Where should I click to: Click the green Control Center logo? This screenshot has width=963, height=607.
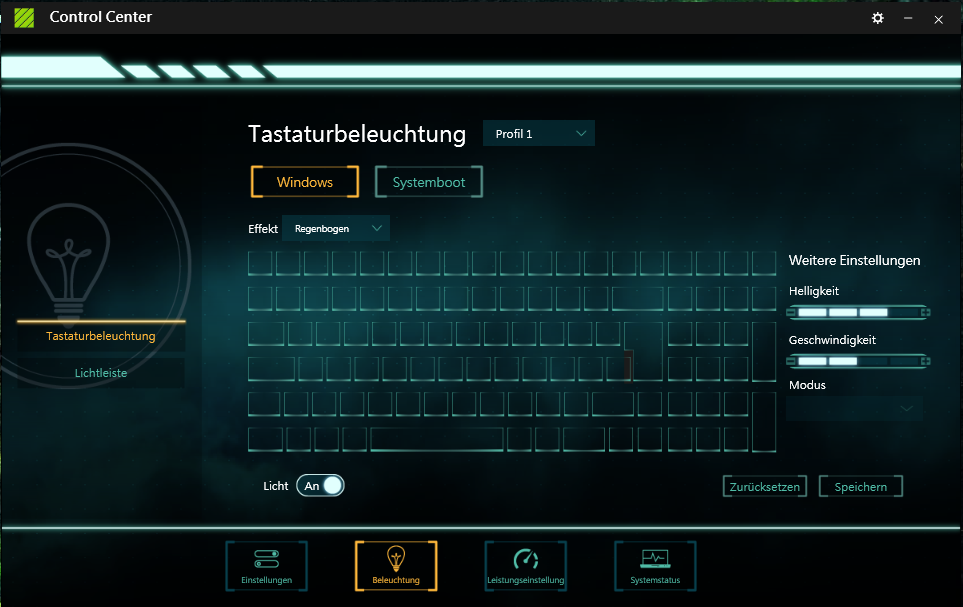tap(24, 18)
